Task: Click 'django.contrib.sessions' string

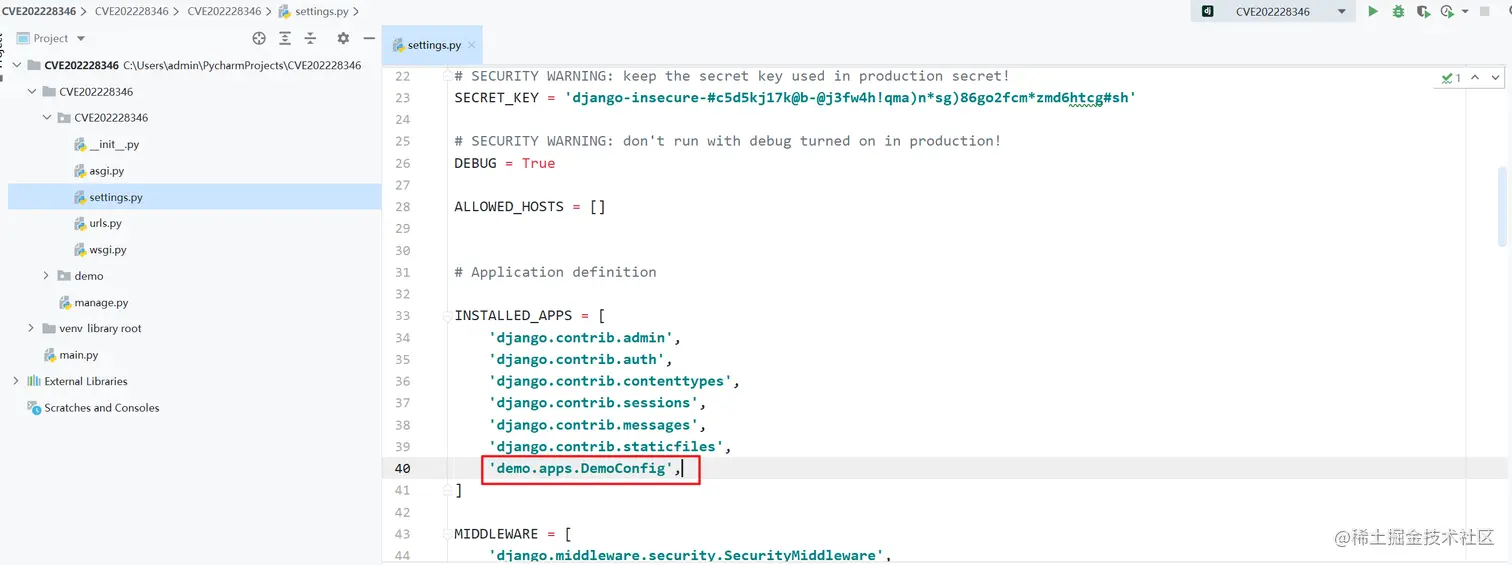Action: click(x=593, y=403)
